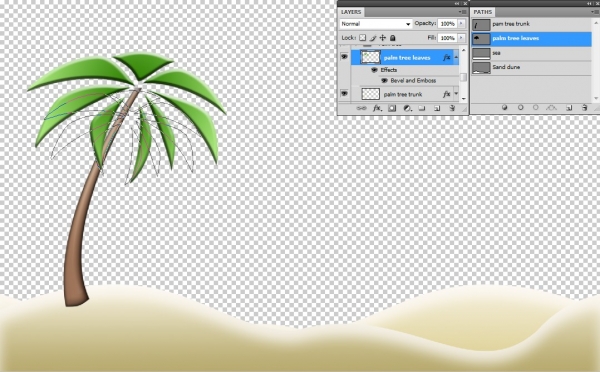Create a new layer in the Layers panel
The width and height of the screenshot is (600, 372).
(x=437, y=108)
